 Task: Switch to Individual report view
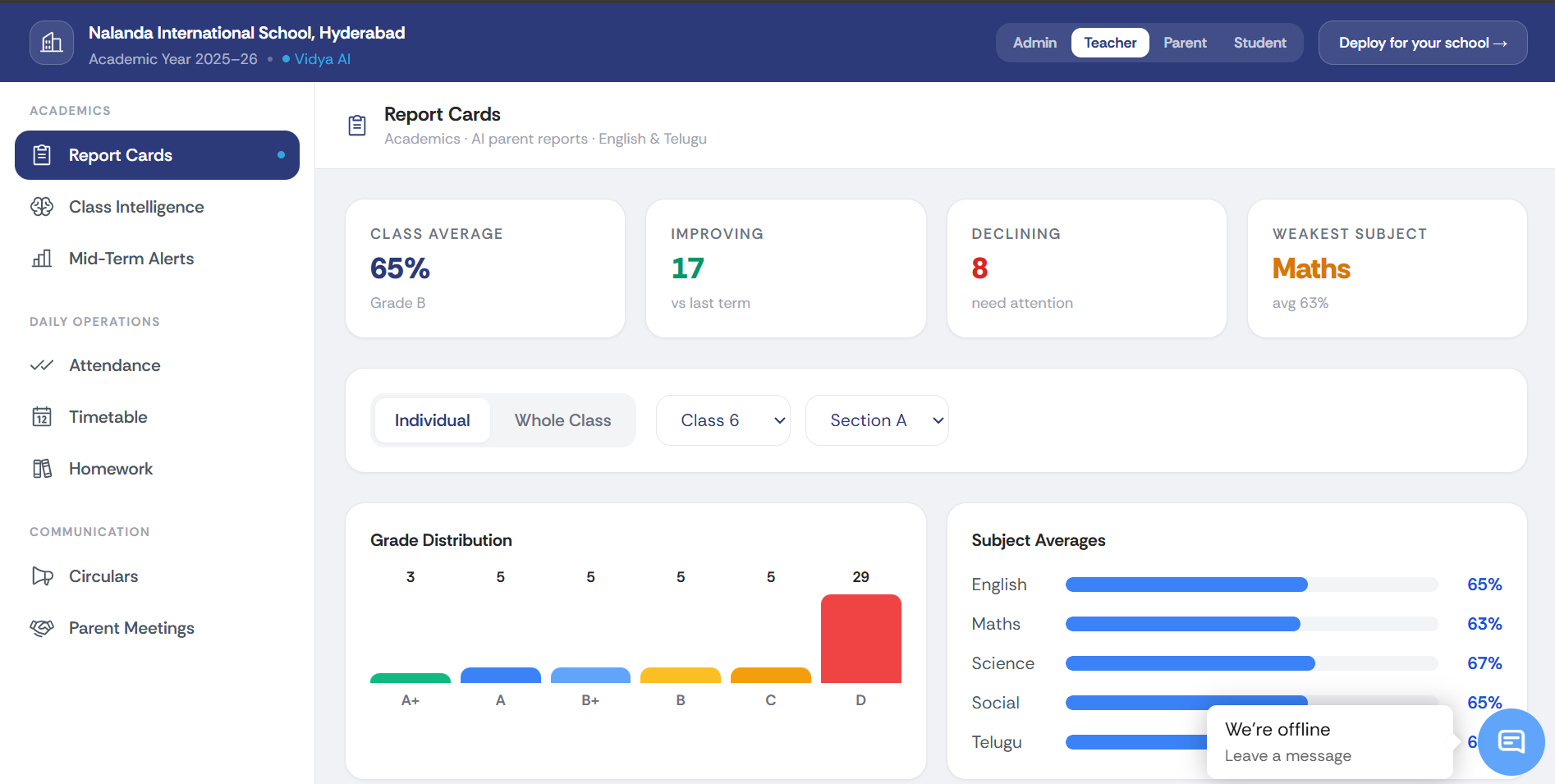[433, 420]
